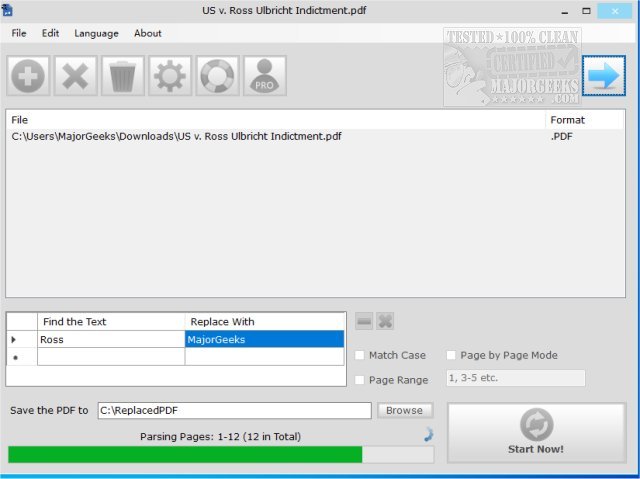Click the File column header
The width and height of the screenshot is (640, 479).
click(276, 120)
